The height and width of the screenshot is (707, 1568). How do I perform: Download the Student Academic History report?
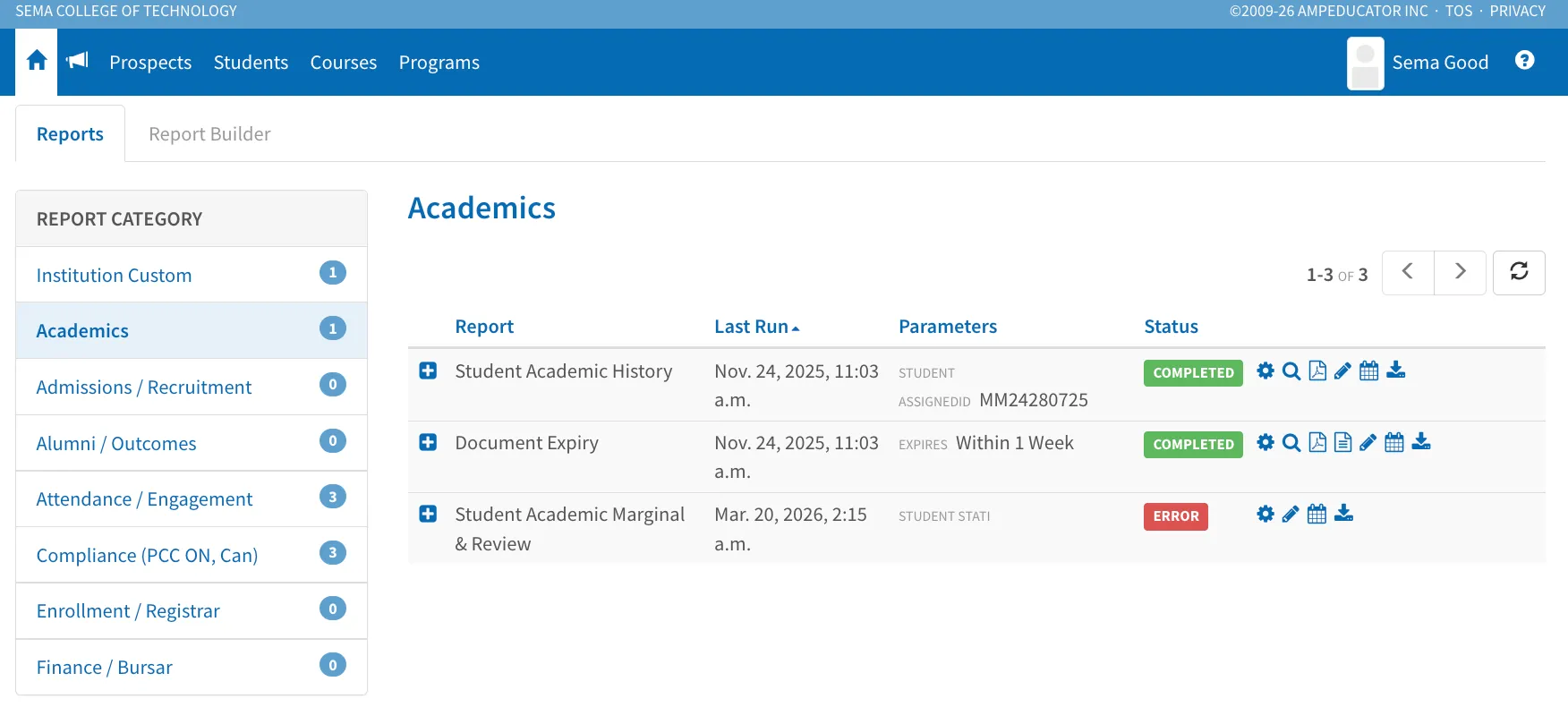point(1396,371)
